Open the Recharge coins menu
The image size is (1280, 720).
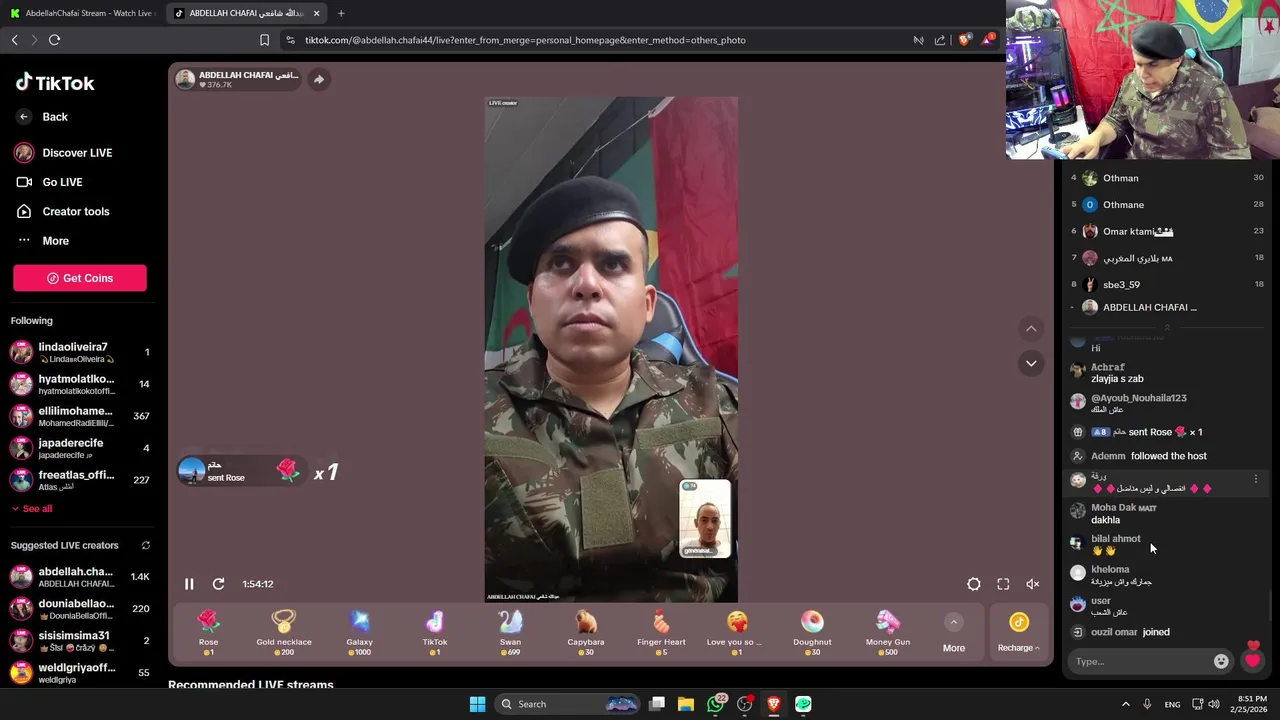click(x=1018, y=634)
